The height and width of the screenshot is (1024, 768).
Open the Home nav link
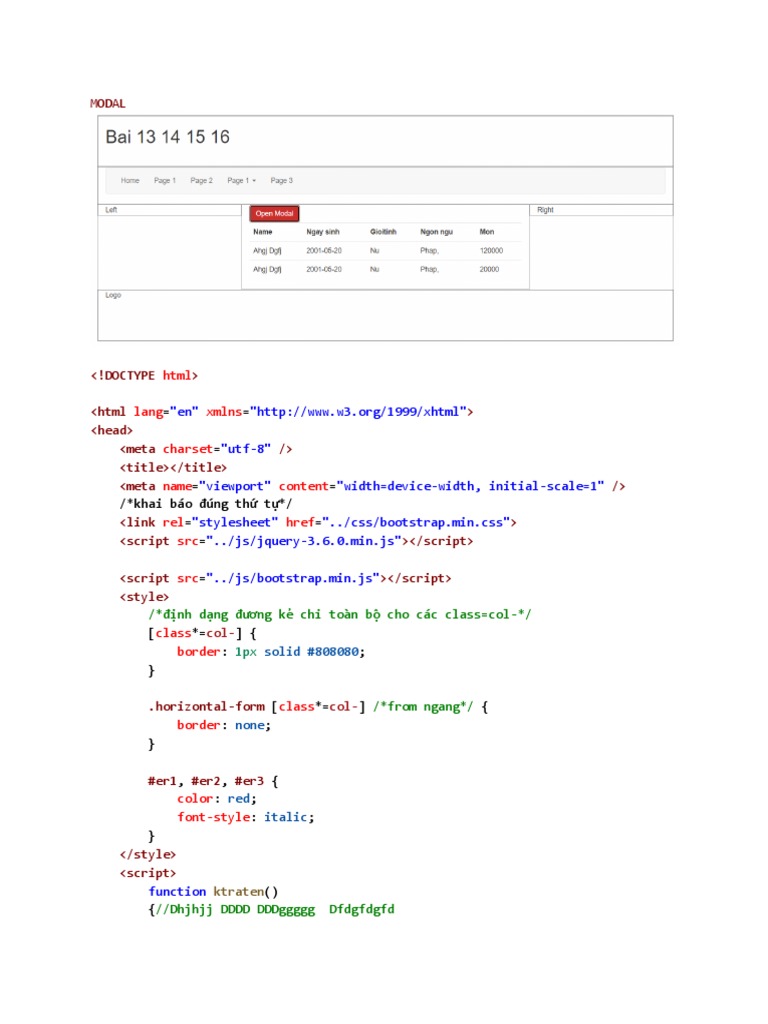[x=130, y=180]
